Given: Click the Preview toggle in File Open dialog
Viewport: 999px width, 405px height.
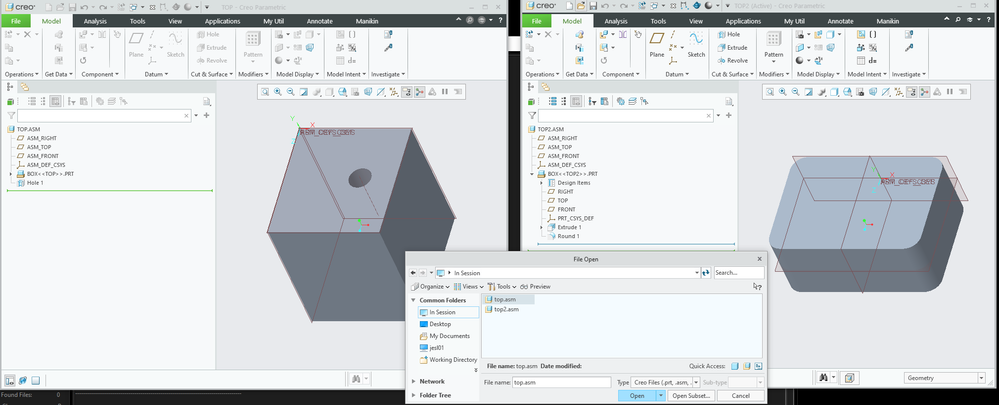Looking at the screenshot, I should 537,286.
